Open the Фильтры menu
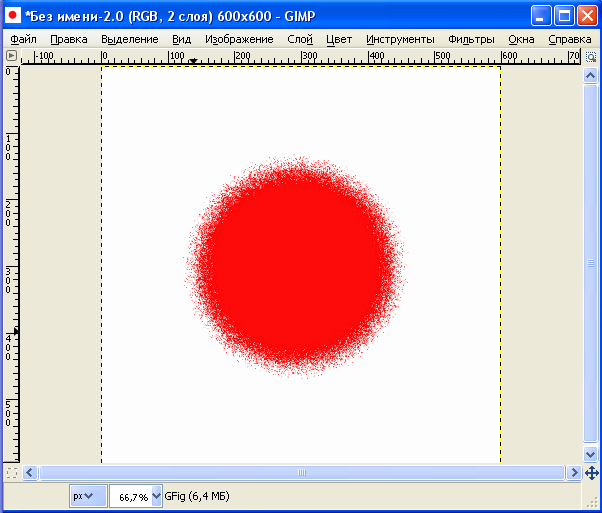 [471, 39]
